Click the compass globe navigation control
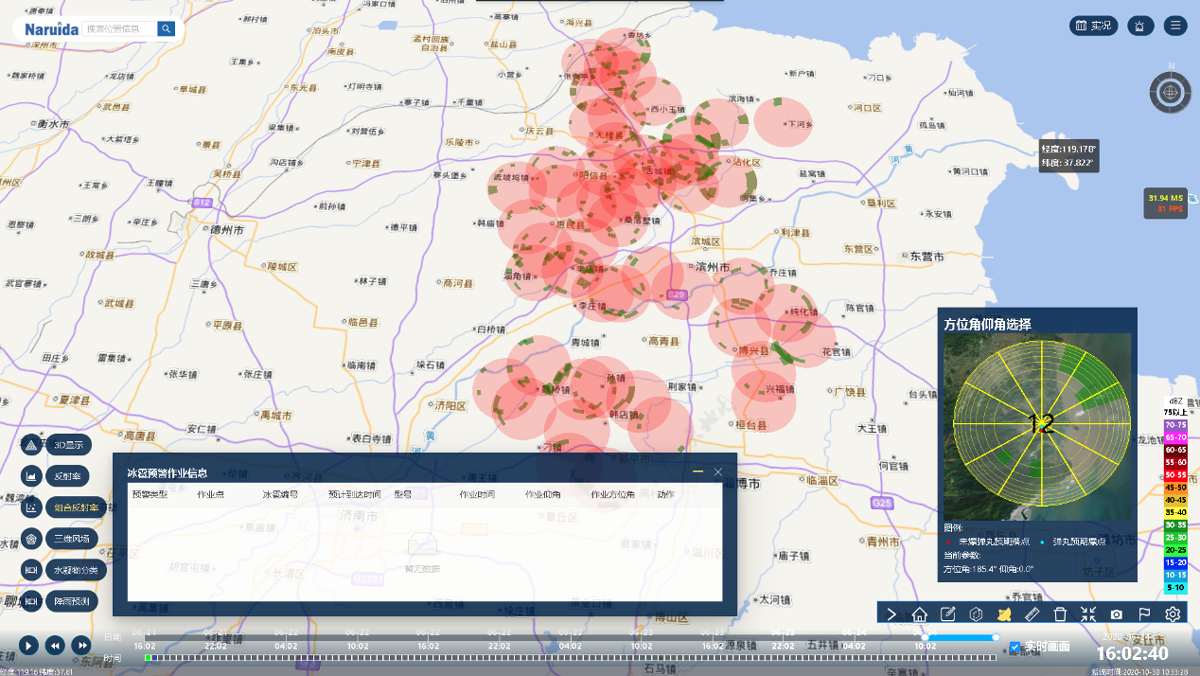Screen dimensions: 1200x676 [x=1169, y=93]
